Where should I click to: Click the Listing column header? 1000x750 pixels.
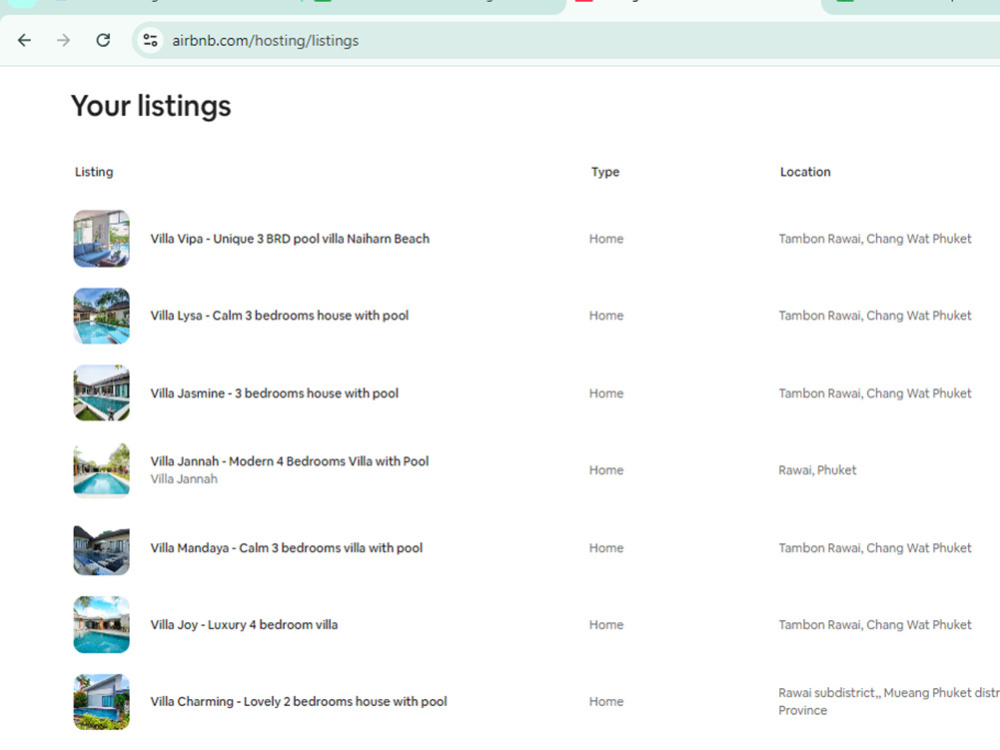94,172
